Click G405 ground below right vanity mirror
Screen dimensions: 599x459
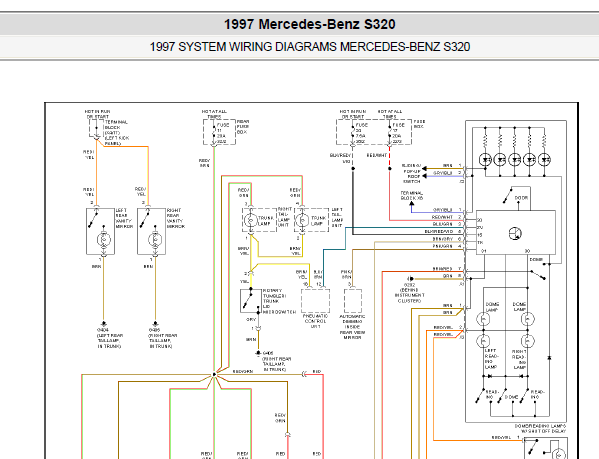[x=163, y=338]
